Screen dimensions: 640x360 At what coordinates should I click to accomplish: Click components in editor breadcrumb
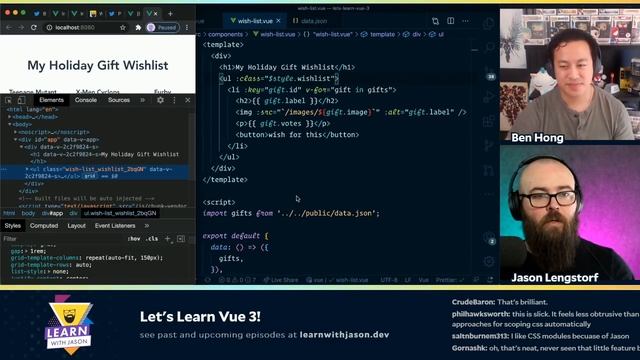point(225,35)
